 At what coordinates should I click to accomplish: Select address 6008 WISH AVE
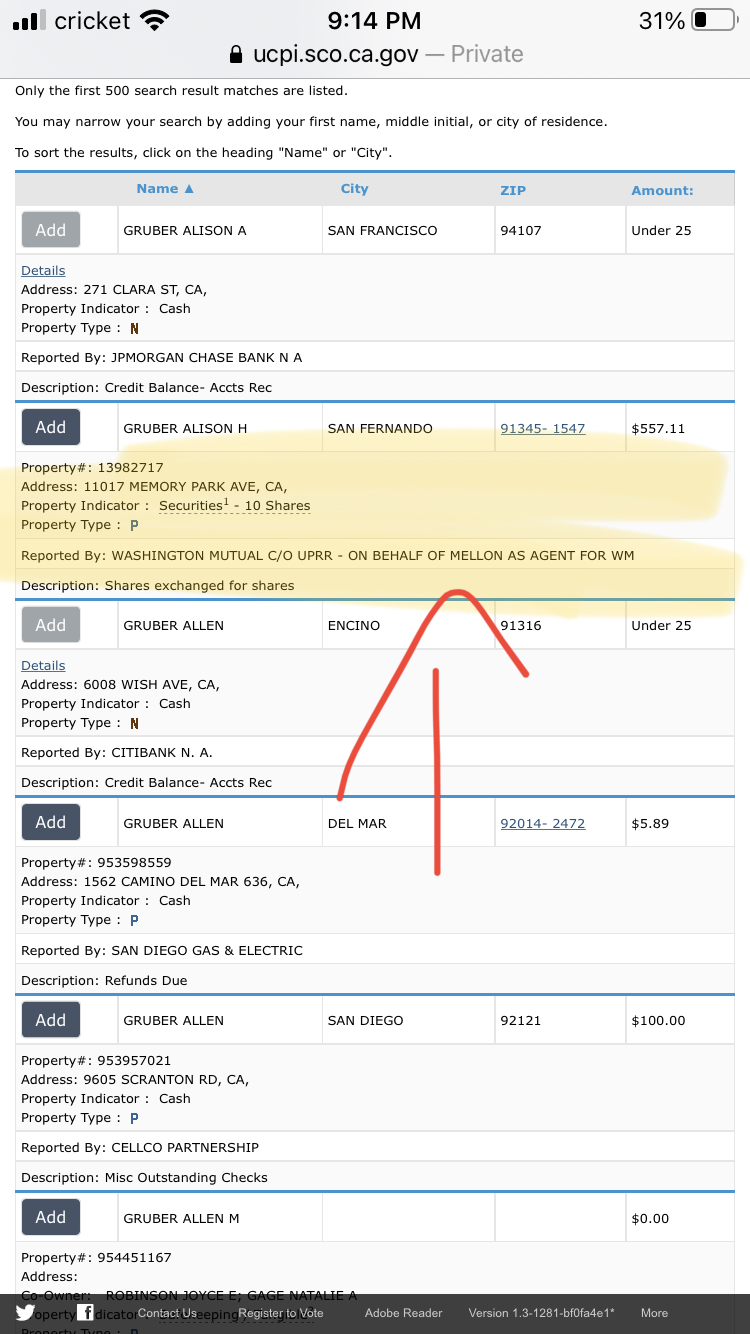coord(120,684)
